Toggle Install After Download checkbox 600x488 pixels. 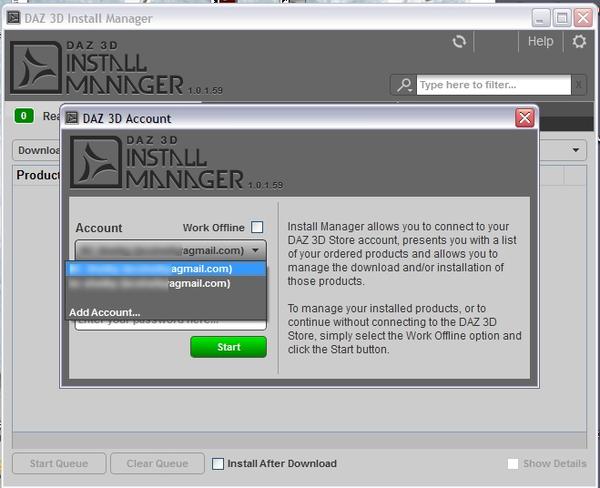click(218, 464)
